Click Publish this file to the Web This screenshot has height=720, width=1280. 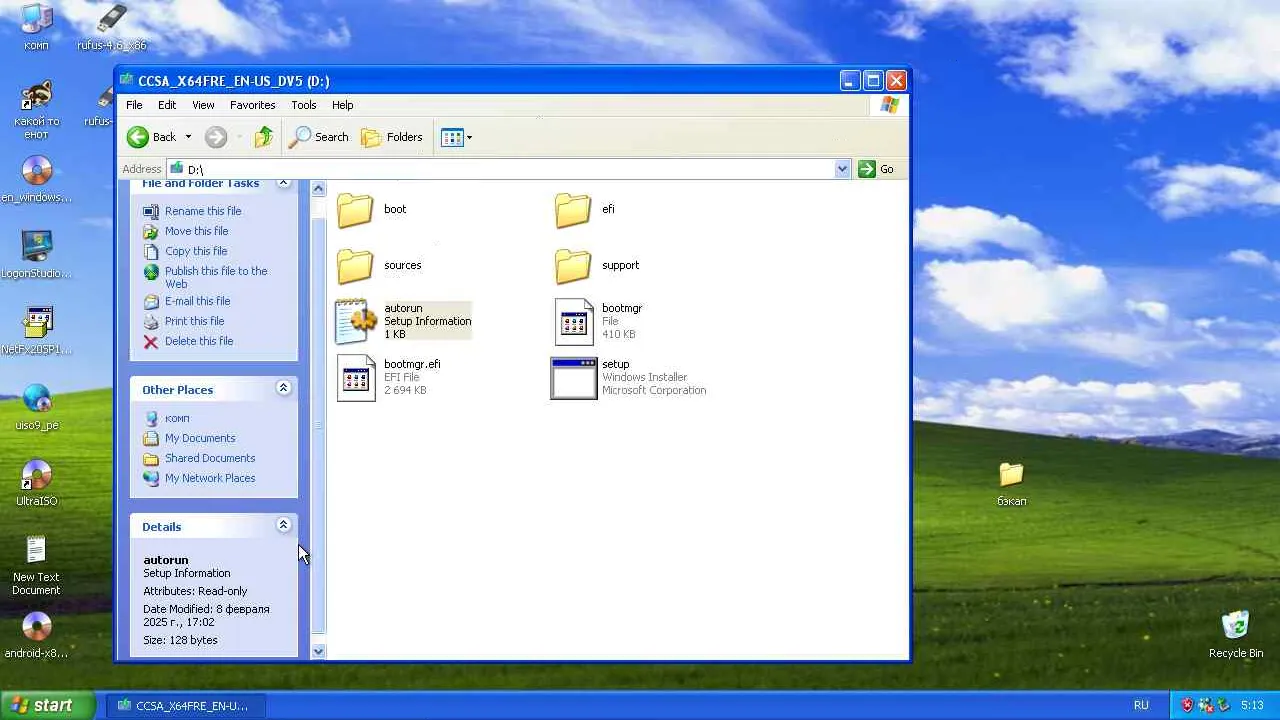[216, 277]
